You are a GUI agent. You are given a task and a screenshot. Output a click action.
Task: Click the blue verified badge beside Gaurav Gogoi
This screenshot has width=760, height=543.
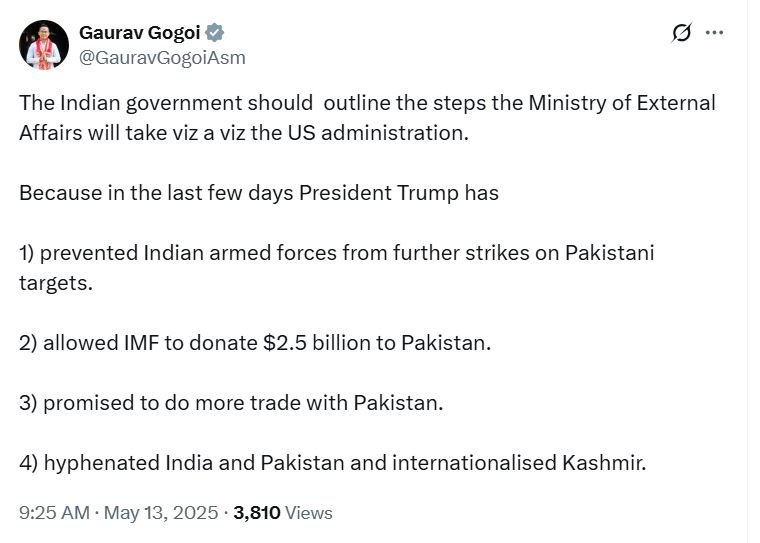point(214,33)
